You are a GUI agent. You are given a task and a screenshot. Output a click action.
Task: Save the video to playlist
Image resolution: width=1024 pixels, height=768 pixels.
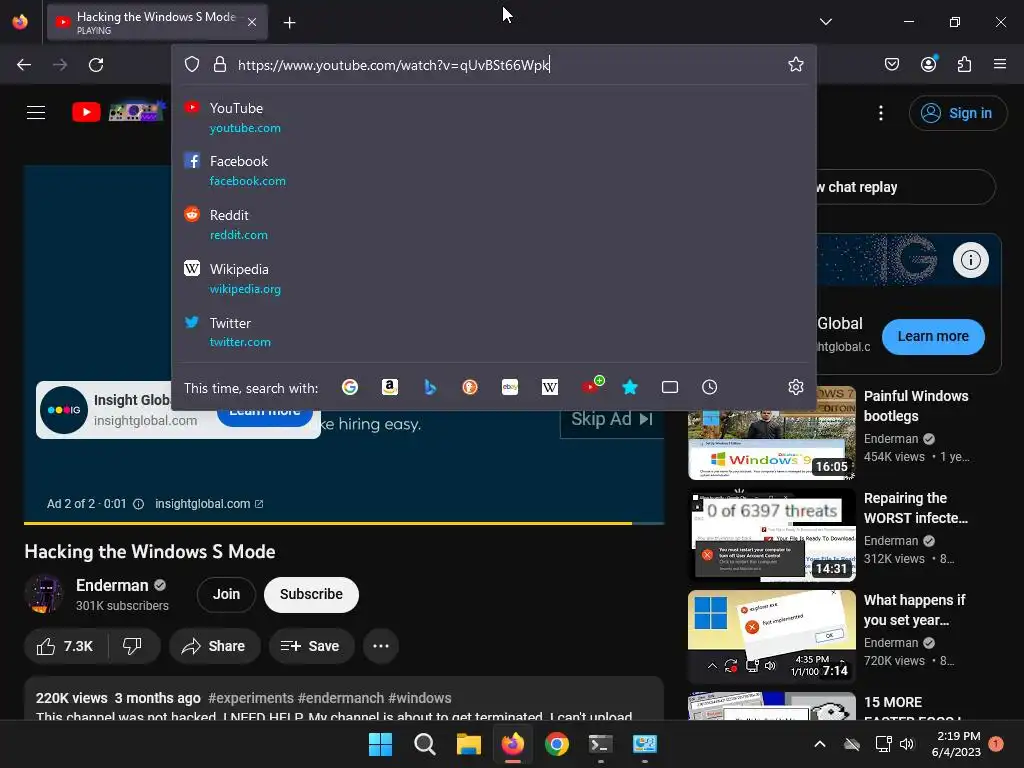pos(311,646)
